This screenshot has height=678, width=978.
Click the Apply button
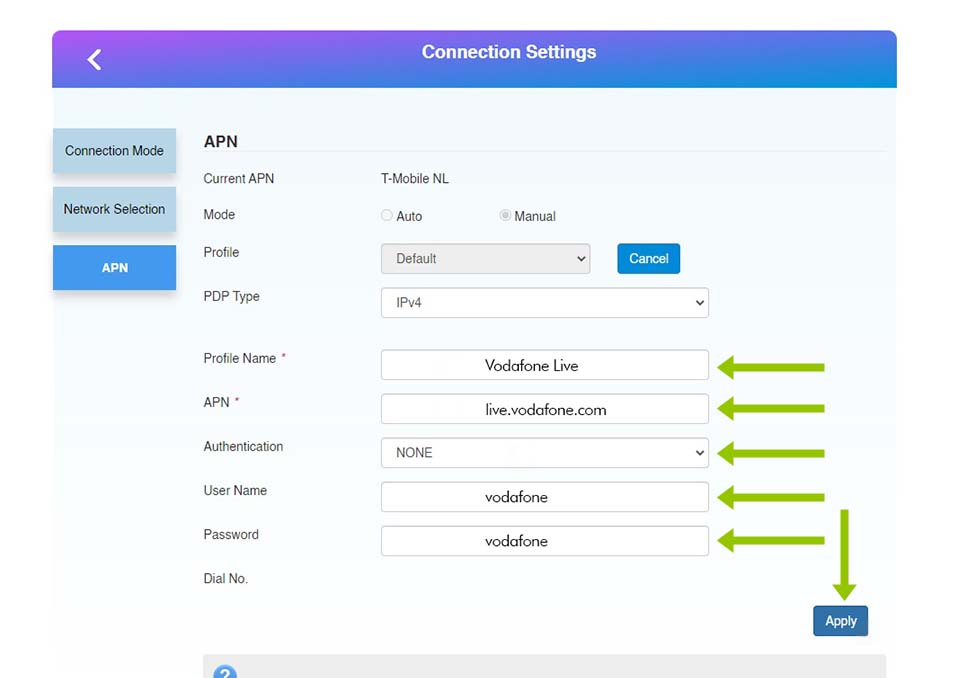tap(840, 621)
